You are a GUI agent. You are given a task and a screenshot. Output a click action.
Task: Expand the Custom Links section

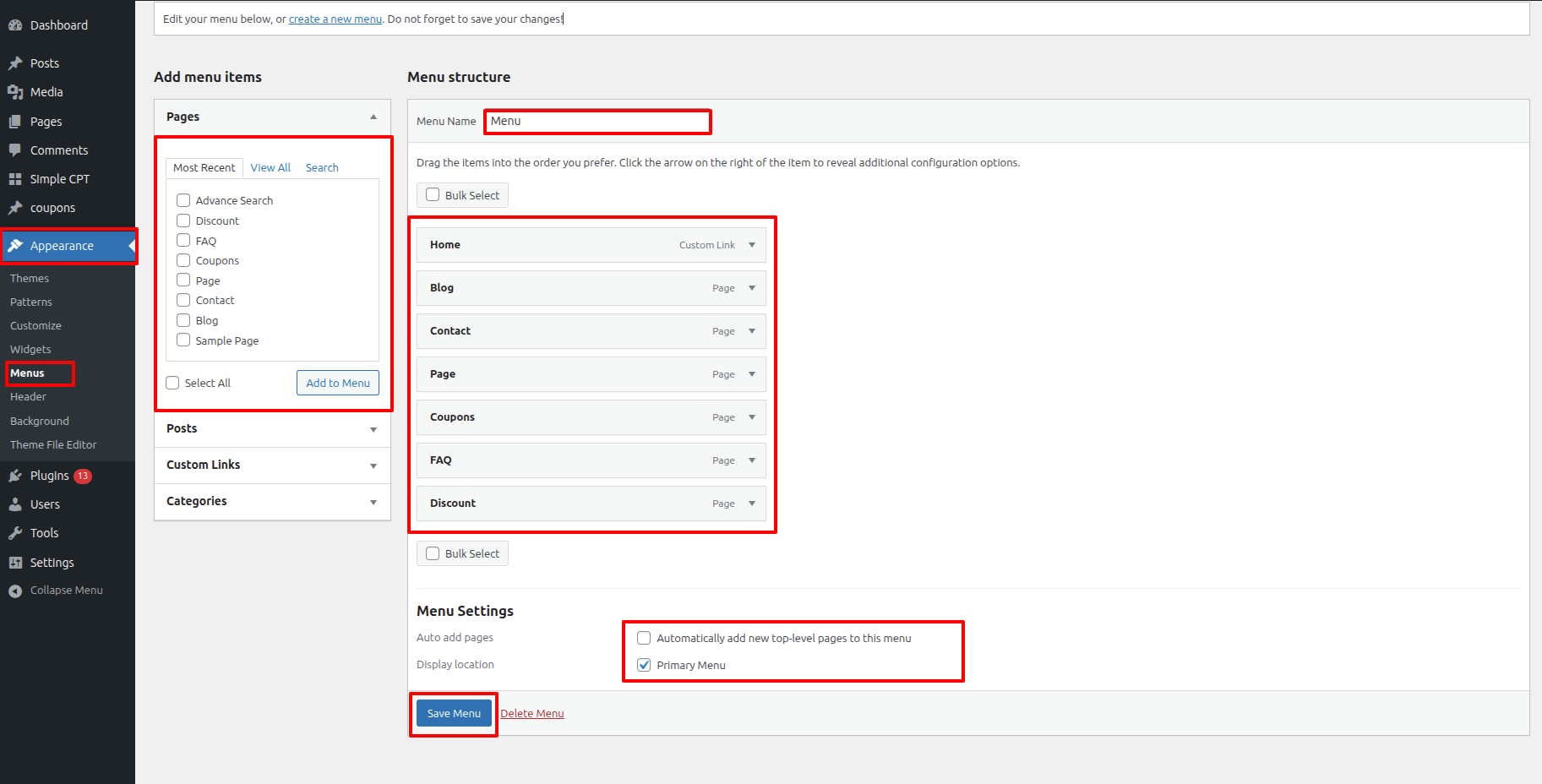point(373,465)
